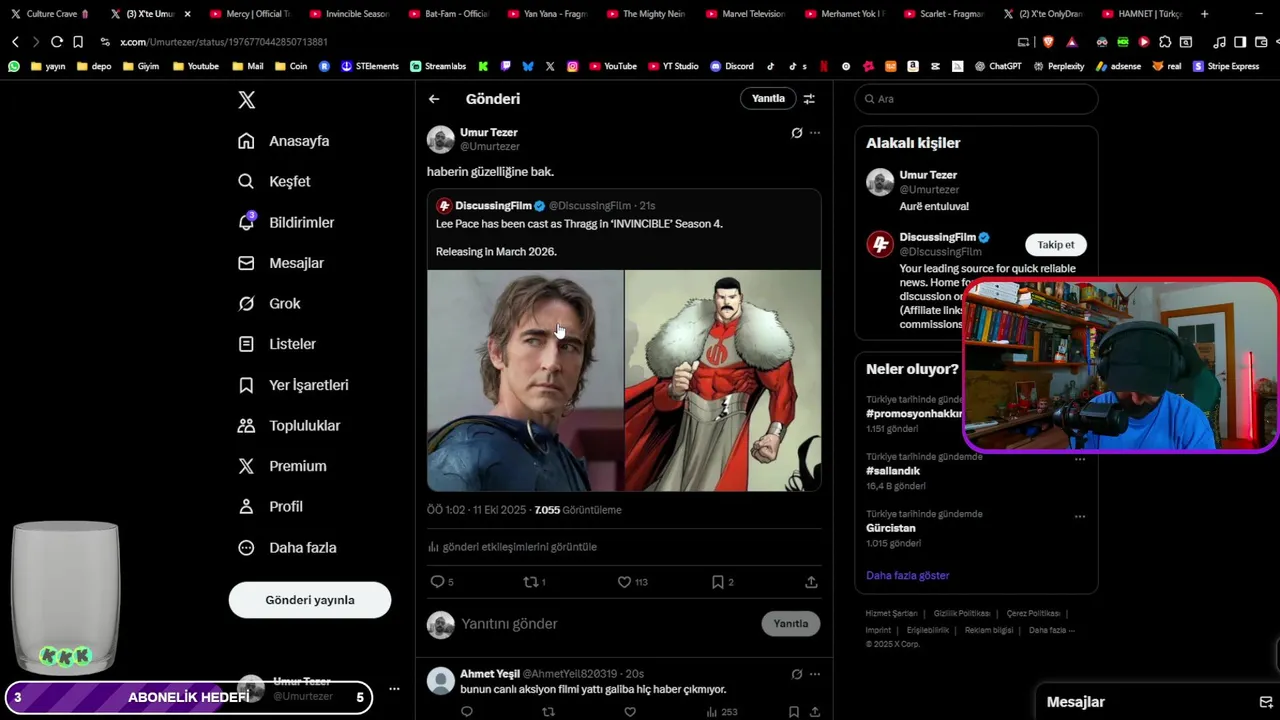This screenshot has width=1280, height=720.
Task: Switch to the Culture Crave browser tab
Action: point(50,14)
